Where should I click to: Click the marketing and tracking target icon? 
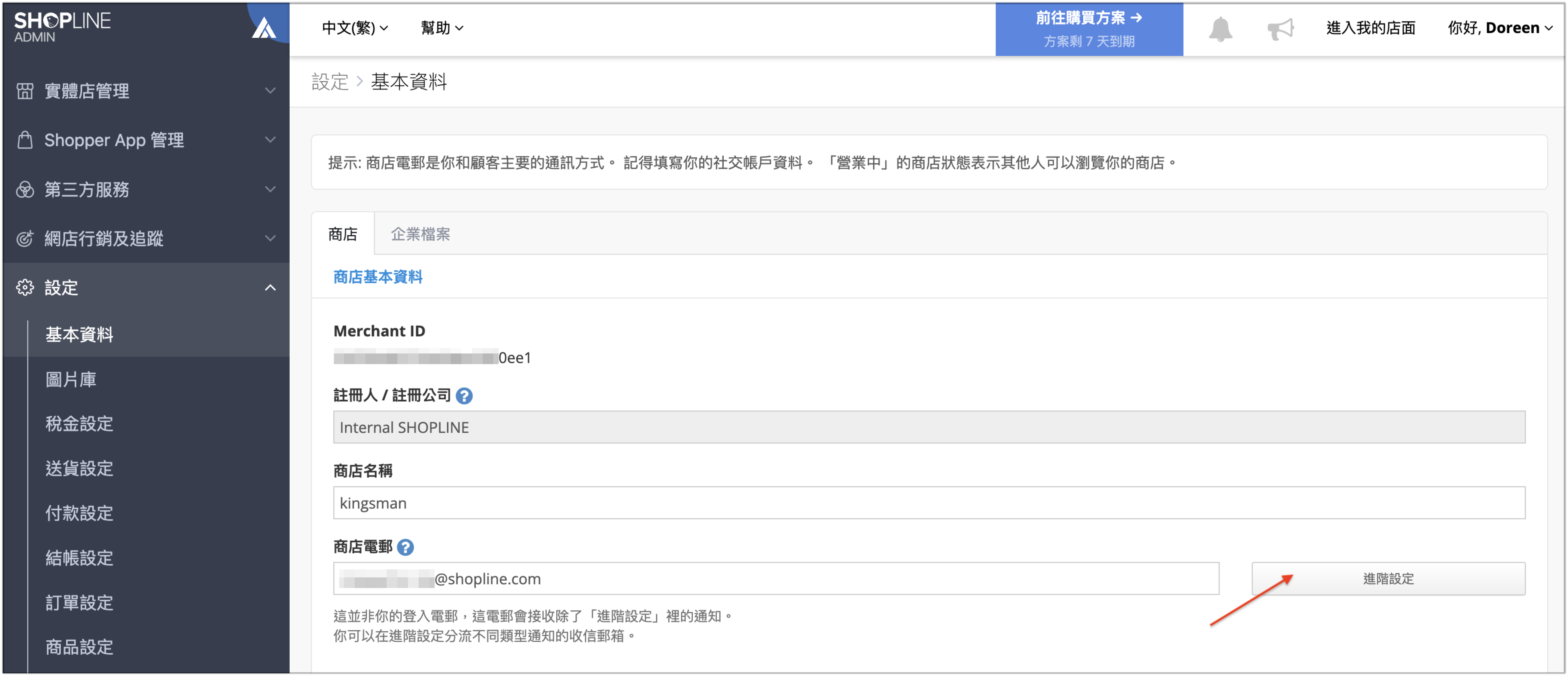pyautogui.click(x=25, y=239)
